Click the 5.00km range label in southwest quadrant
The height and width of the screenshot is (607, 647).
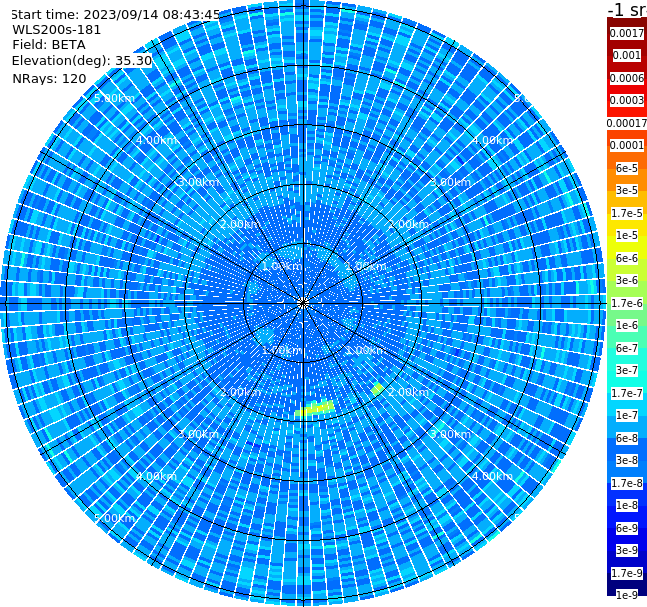tap(114, 518)
